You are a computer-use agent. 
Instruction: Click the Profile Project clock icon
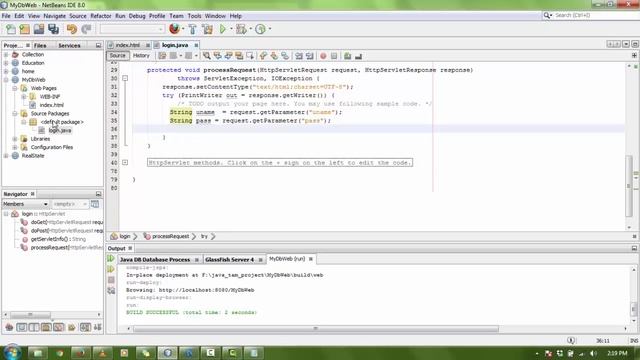(260, 29)
